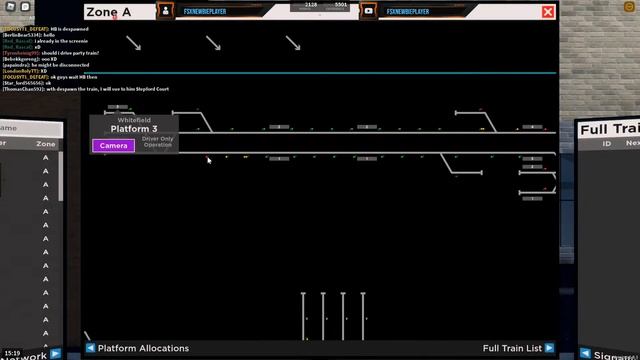Click the right FSXNEWBIEPLAYER name label

tap(408, 12)
